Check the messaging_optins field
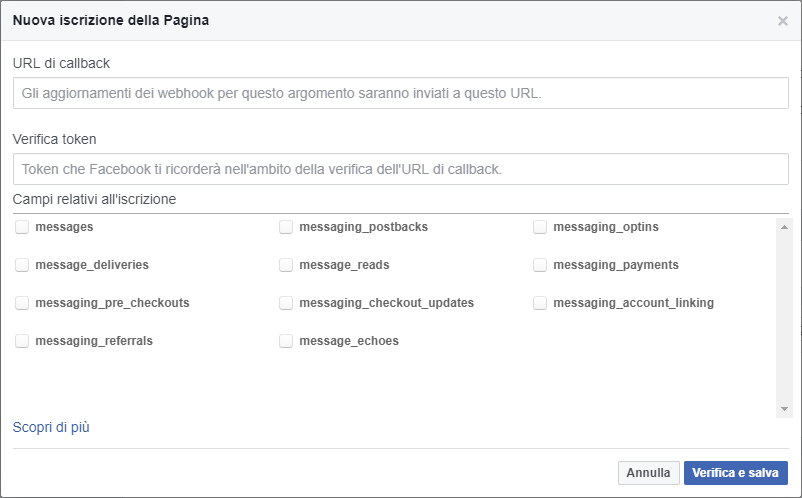 pos(540,227)
